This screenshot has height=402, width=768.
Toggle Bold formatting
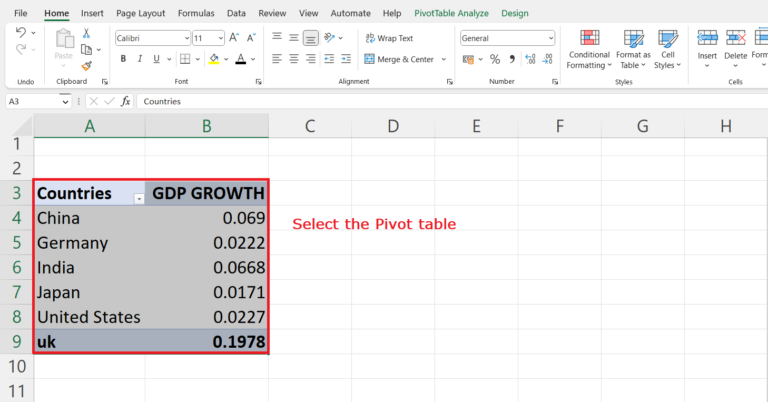point(123,59)
